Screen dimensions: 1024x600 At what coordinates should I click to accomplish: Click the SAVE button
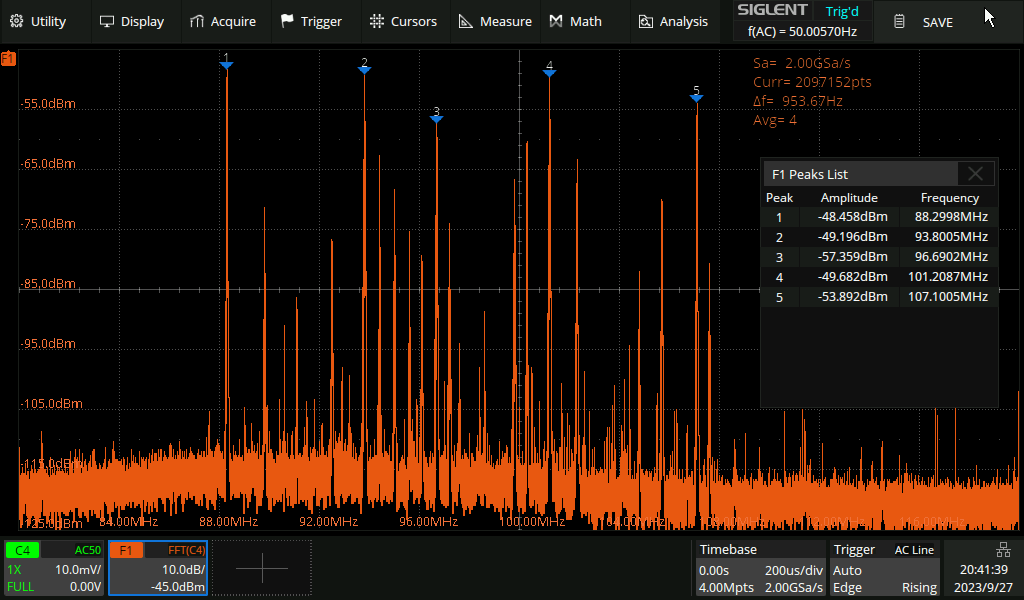tap(923, 22)
